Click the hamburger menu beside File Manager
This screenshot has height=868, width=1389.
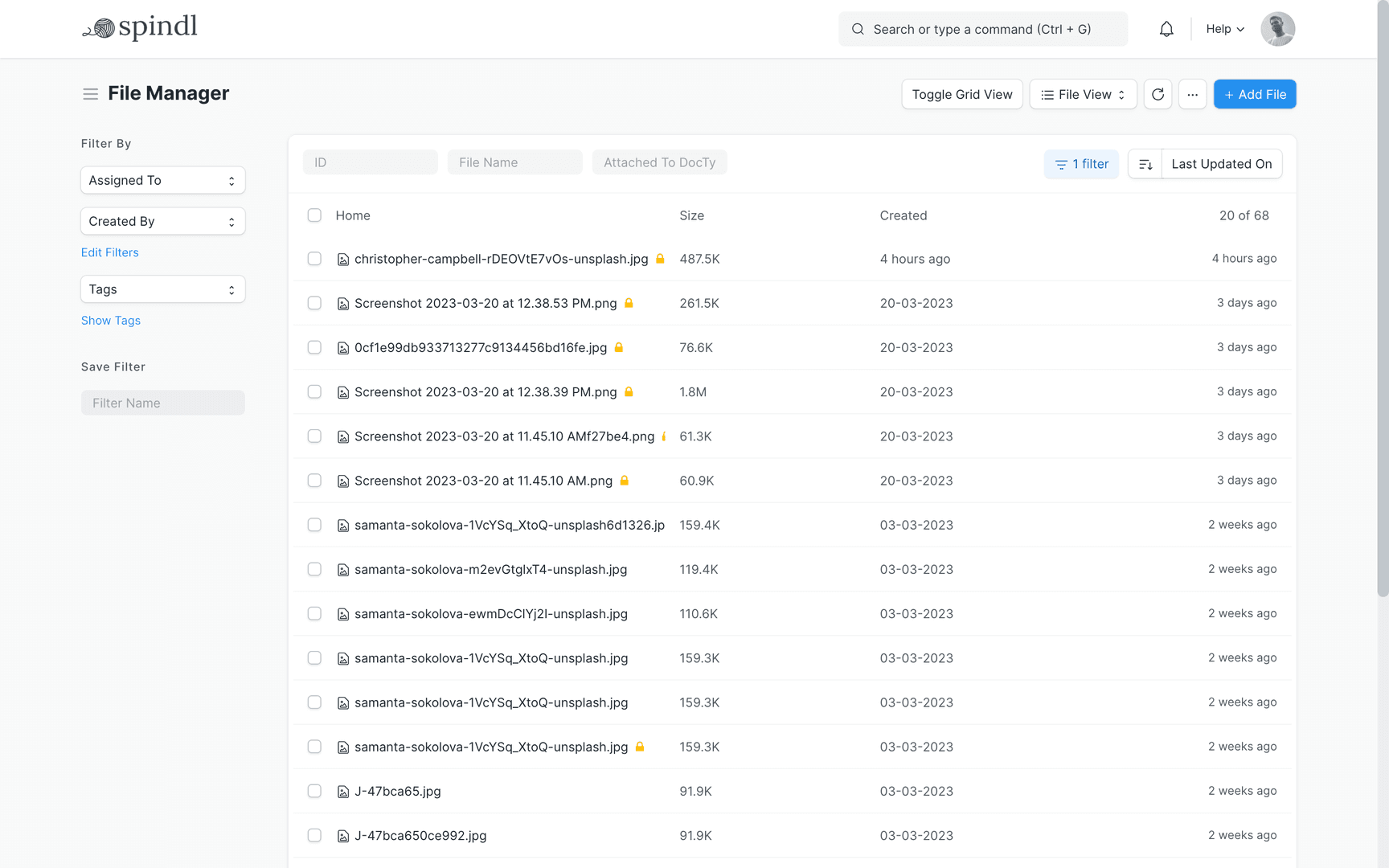pos(91,93)
